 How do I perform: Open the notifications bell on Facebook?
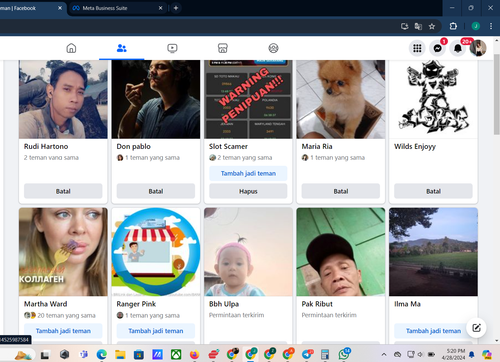pos(458,48)
